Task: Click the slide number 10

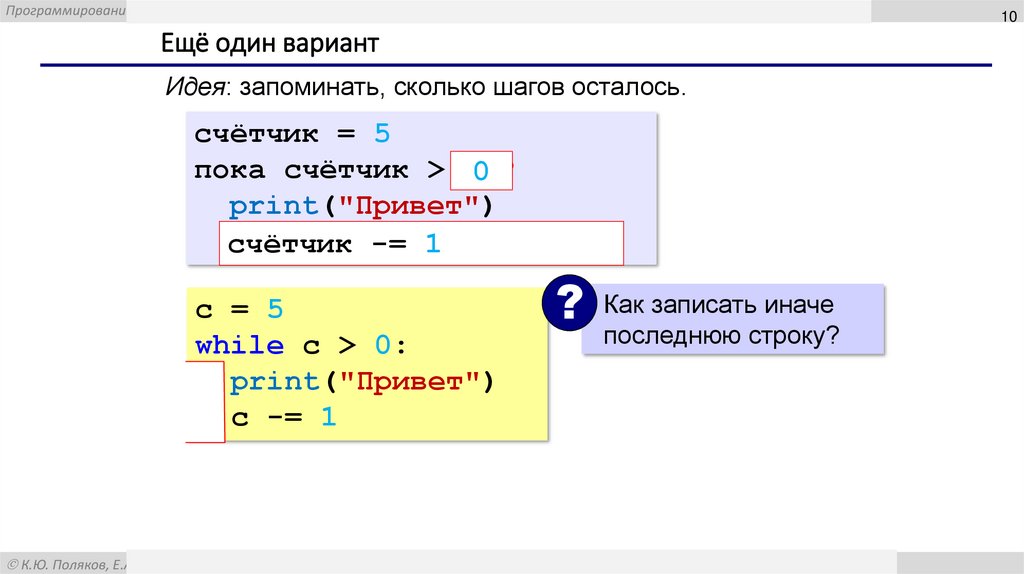Action: (x=1009, y=16)
